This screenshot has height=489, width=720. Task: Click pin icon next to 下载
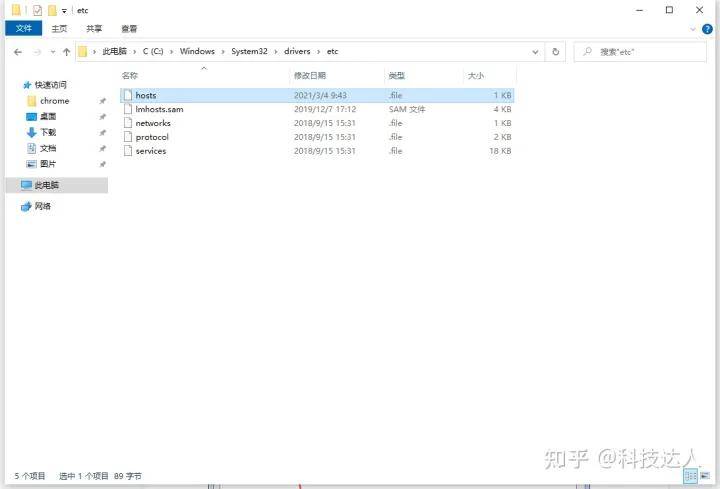click(102, 133)
